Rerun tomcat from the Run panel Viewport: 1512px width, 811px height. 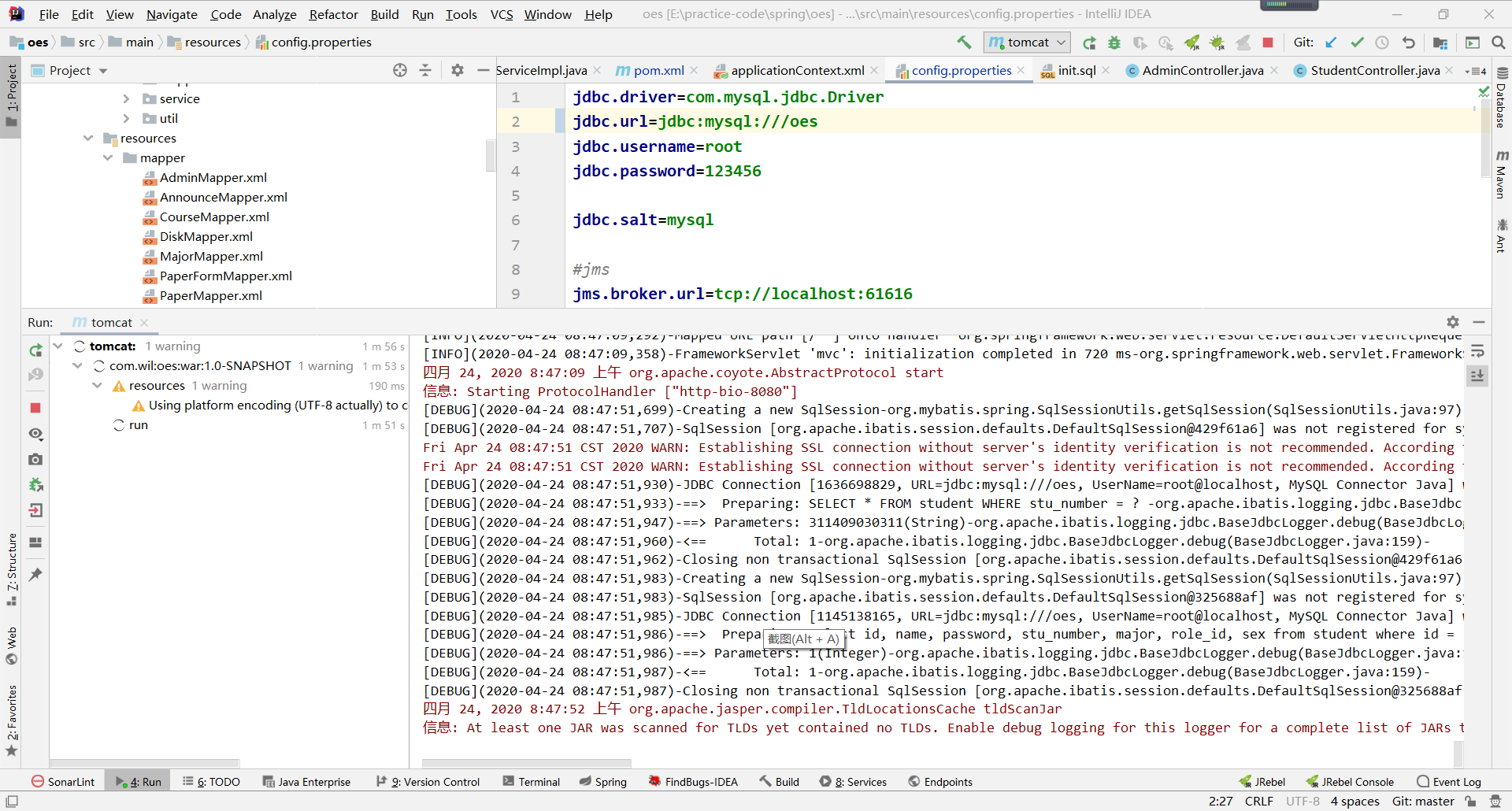click(x=35, y=350)
